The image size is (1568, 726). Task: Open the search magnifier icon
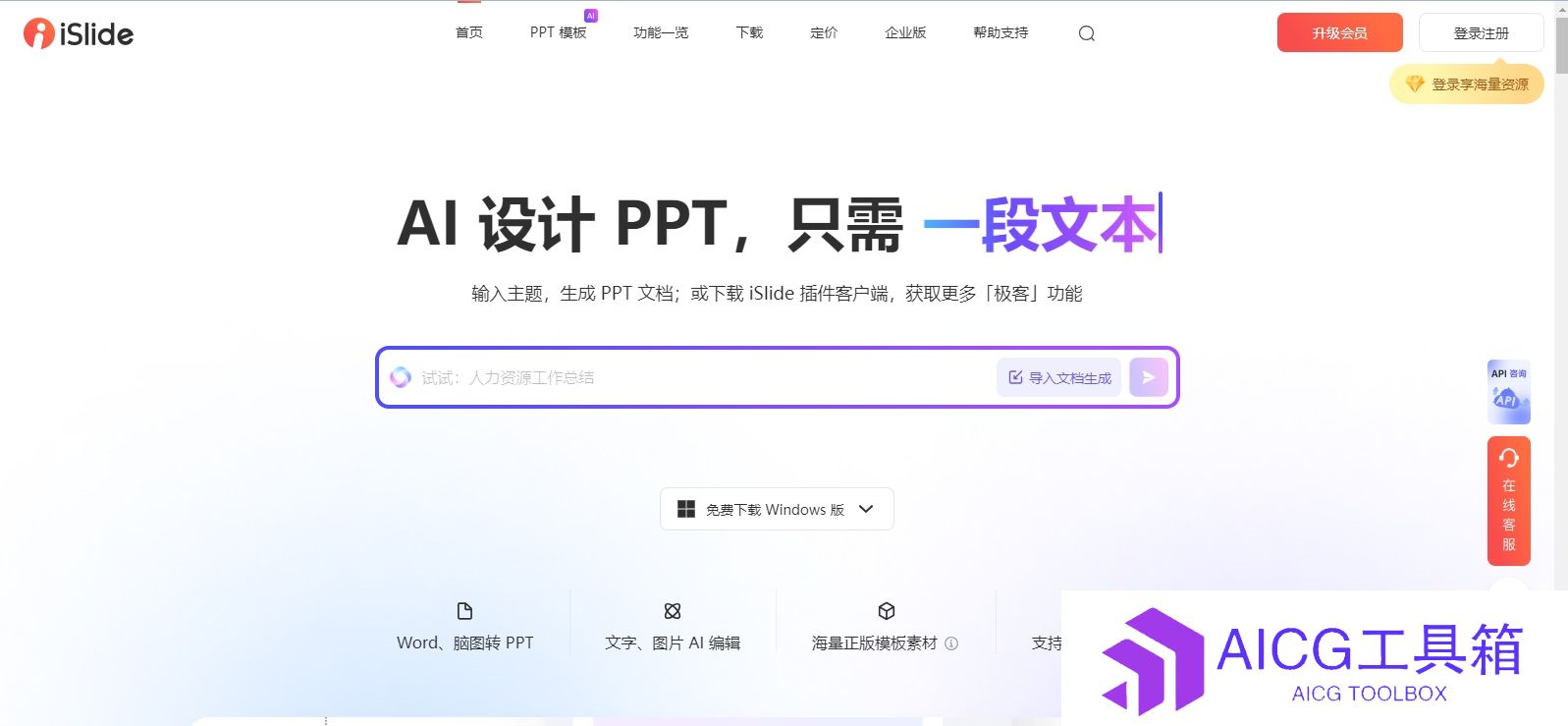pyautogui.click(x=1086, y=33)
